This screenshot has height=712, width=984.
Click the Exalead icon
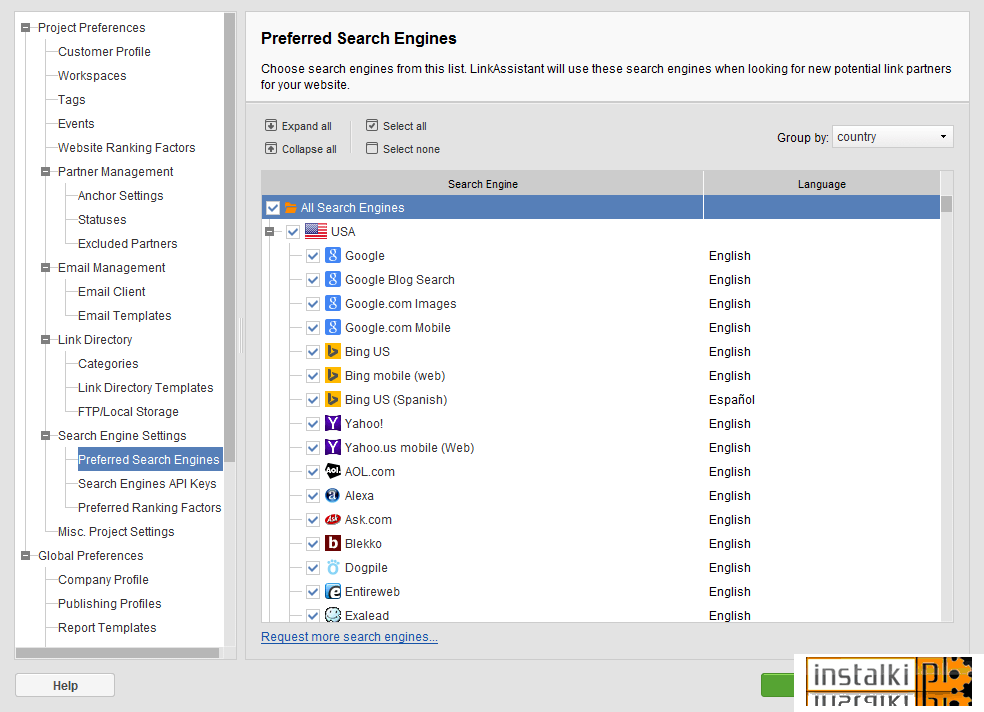click(333, 615)
